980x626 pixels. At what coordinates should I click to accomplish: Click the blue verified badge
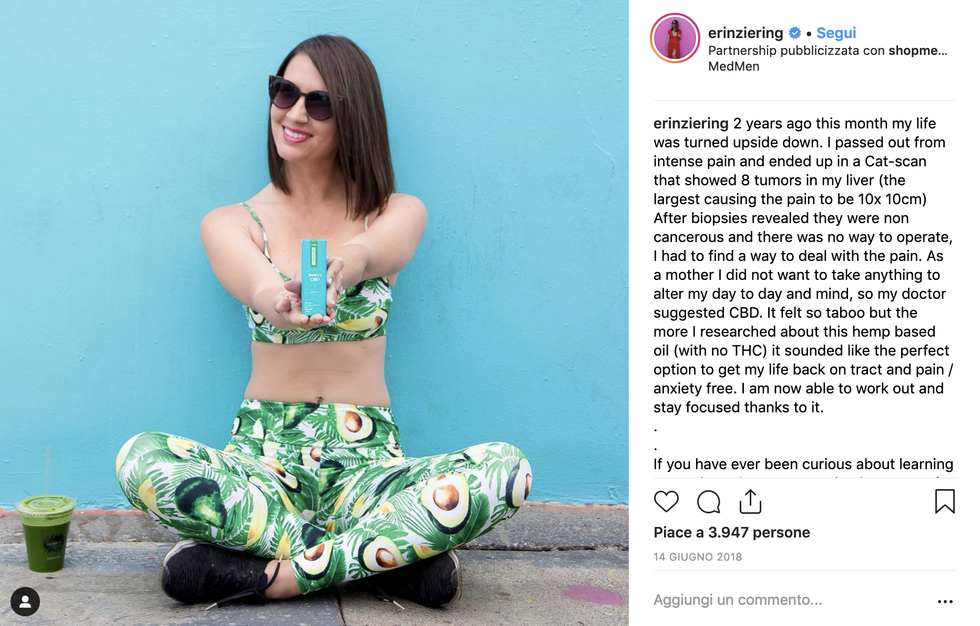795,32
